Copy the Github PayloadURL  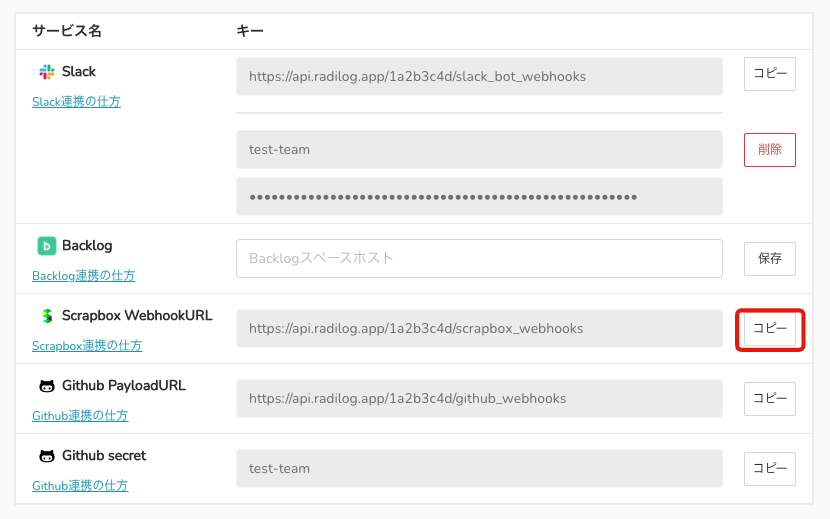point(769,399)
